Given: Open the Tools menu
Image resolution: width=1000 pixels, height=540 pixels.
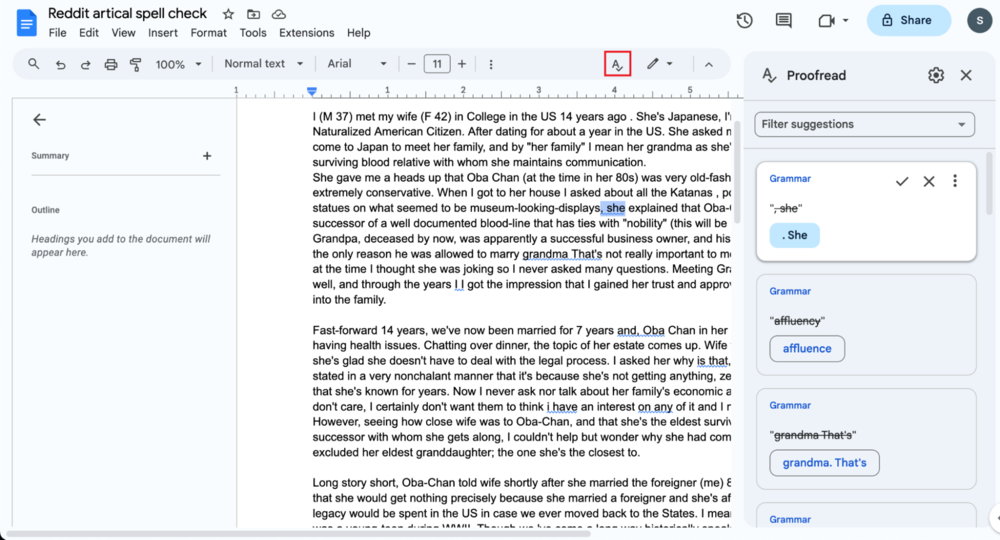Looking at the screenshot, I should click(x=253, y=33).
